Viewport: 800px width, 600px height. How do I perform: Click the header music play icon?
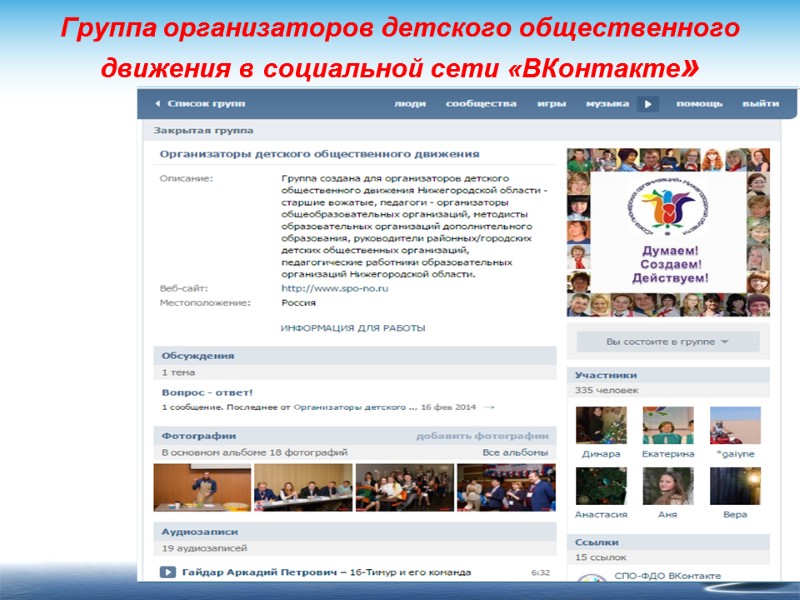coord(648,104)
